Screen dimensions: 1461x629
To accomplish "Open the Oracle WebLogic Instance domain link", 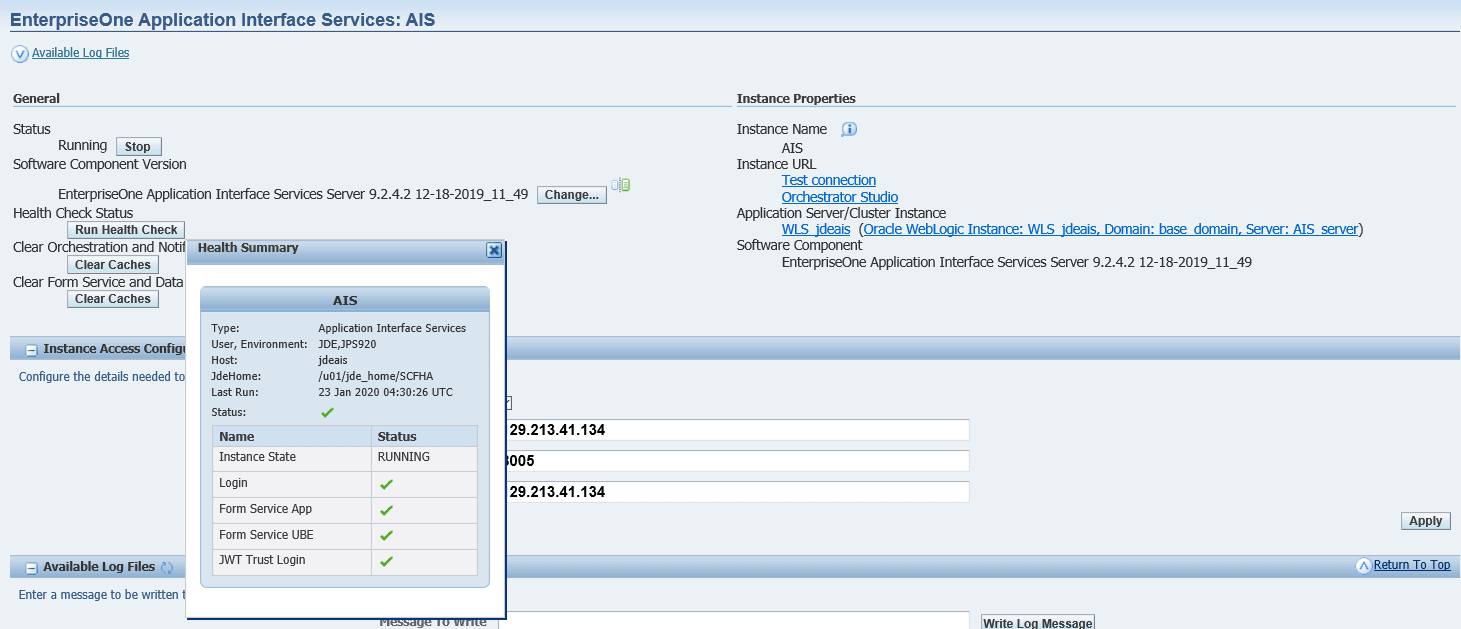I will click(1111, 230).
